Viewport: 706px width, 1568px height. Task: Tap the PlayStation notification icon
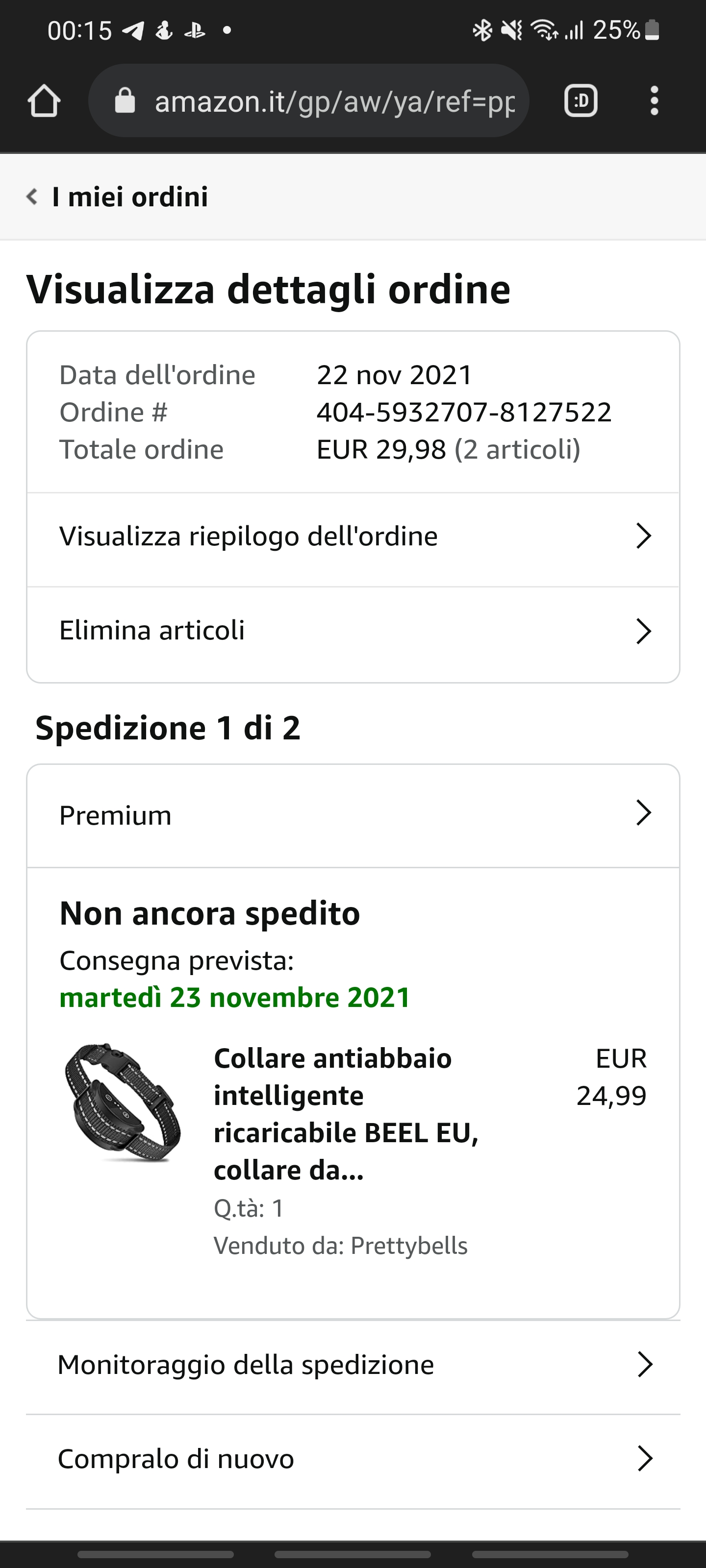195,30
